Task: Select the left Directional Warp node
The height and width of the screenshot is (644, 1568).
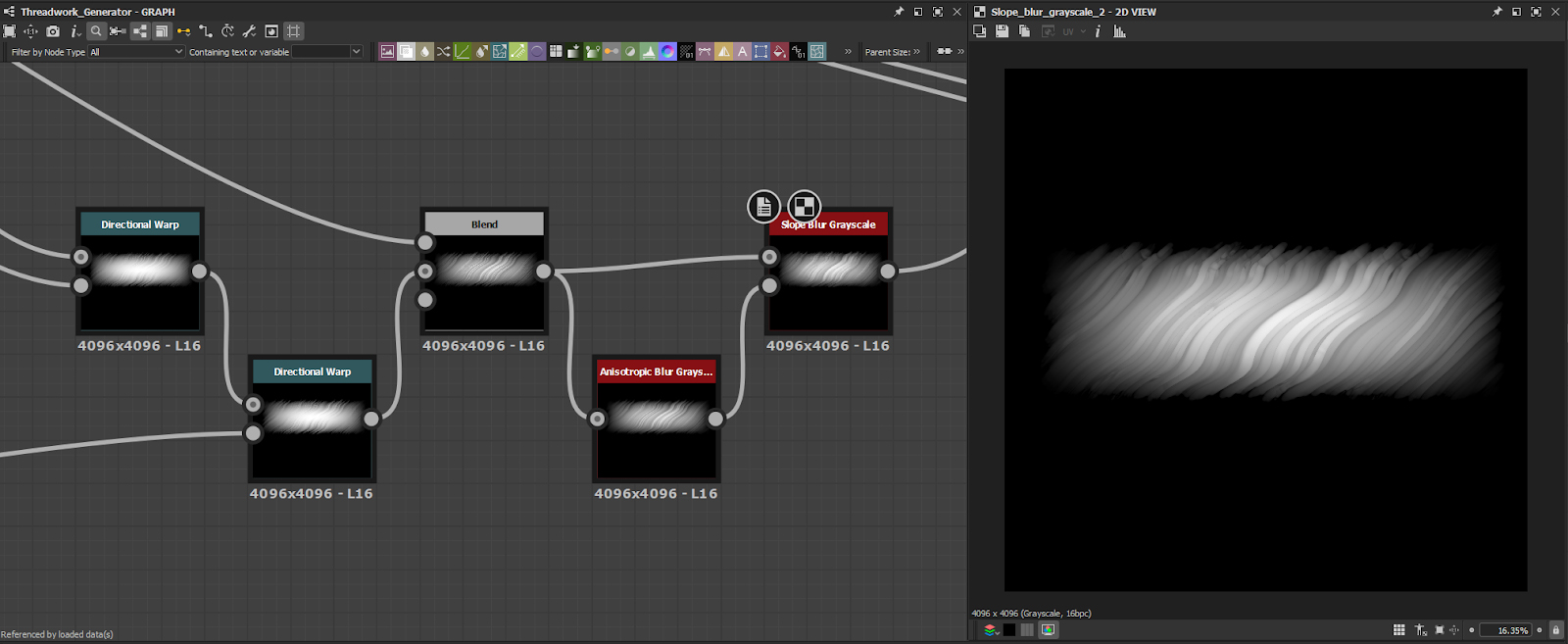Action: (140, 271)
